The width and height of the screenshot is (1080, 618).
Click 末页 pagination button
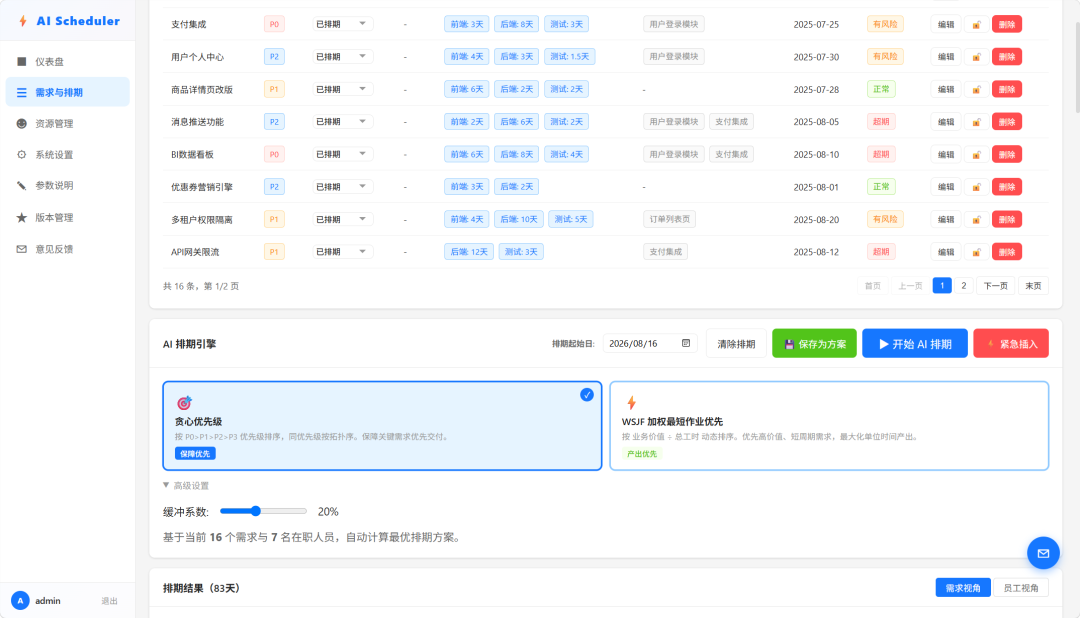click(x=1033, y=286)
